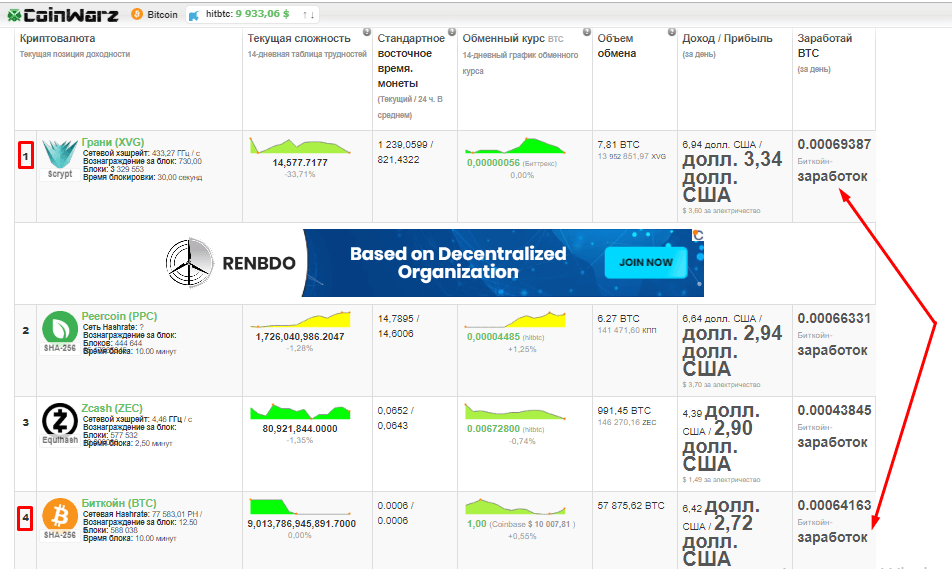
Task: Click Zcash exchange rate 0.00672800
Action: coord(494,429)
